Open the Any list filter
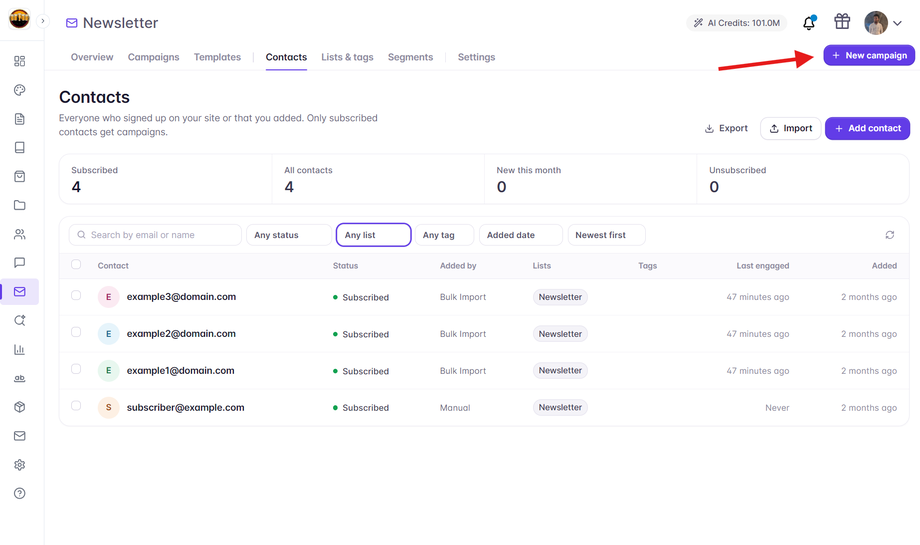The width and height of the screenshot is (920, 545). click(374, 235)
